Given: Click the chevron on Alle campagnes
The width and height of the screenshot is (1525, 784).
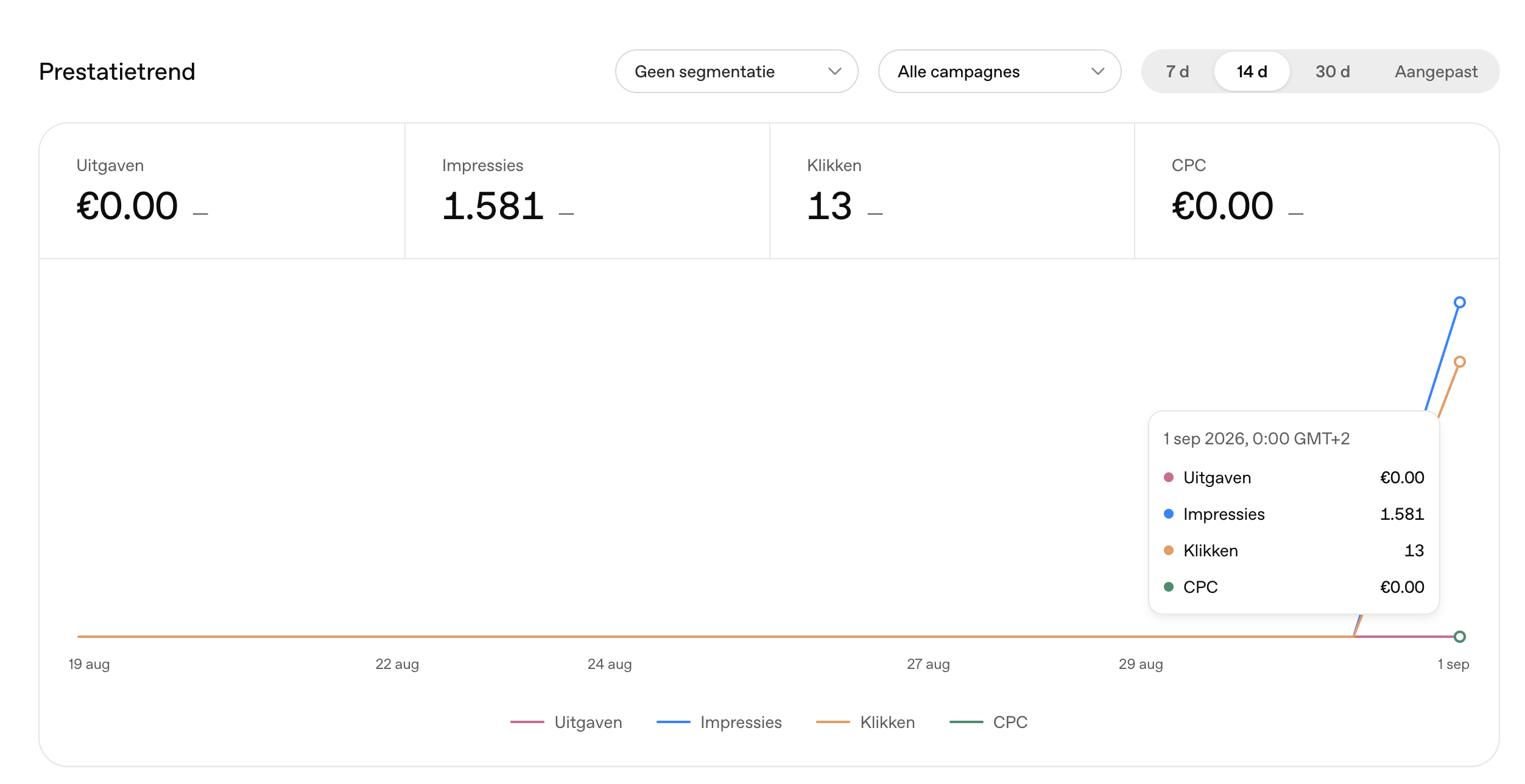Looking at the screenshot, I should [x=1097, y=71].
